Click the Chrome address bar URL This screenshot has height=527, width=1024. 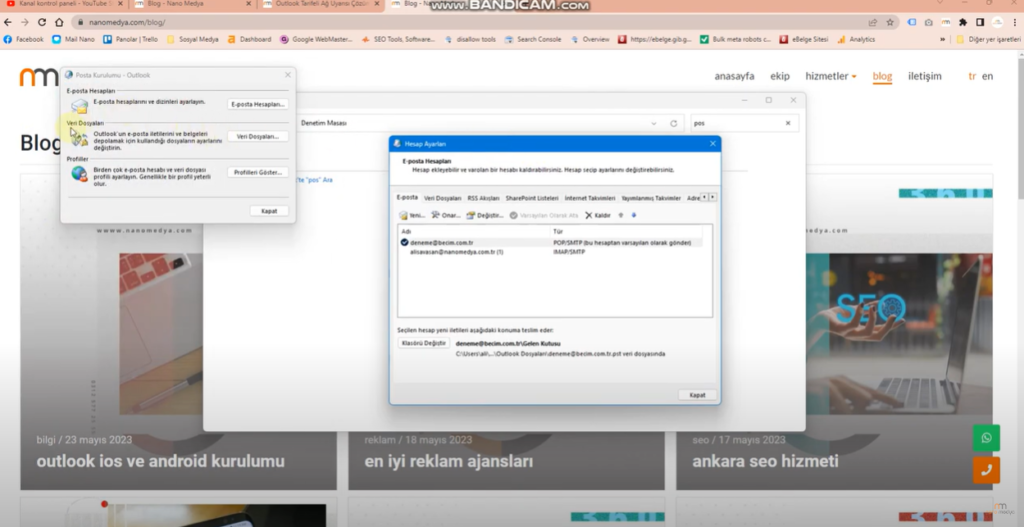(127, 22)
